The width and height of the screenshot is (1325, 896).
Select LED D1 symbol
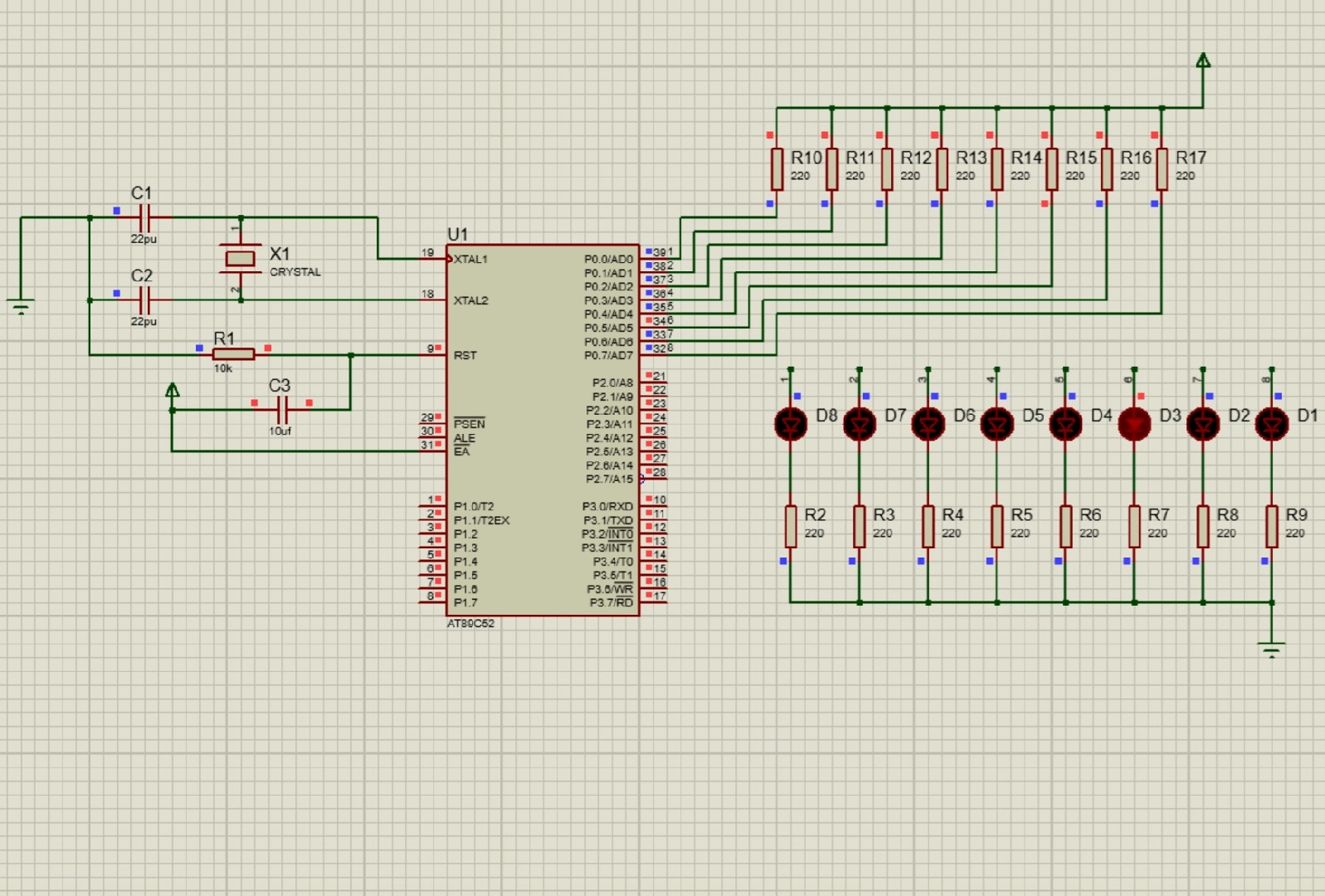click(x=1272, y=425)
